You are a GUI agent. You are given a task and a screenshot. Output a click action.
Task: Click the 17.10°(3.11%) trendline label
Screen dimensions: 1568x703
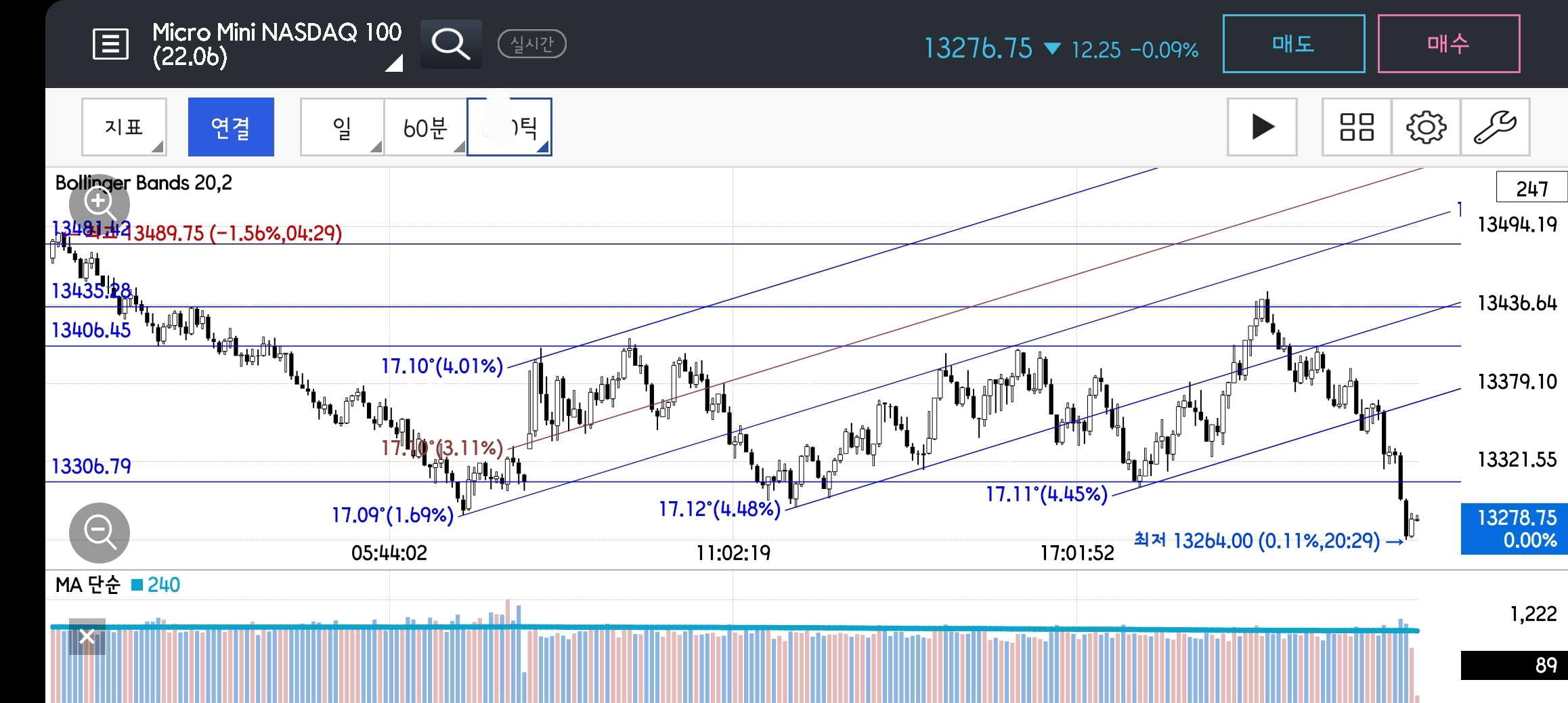[442, 448]
